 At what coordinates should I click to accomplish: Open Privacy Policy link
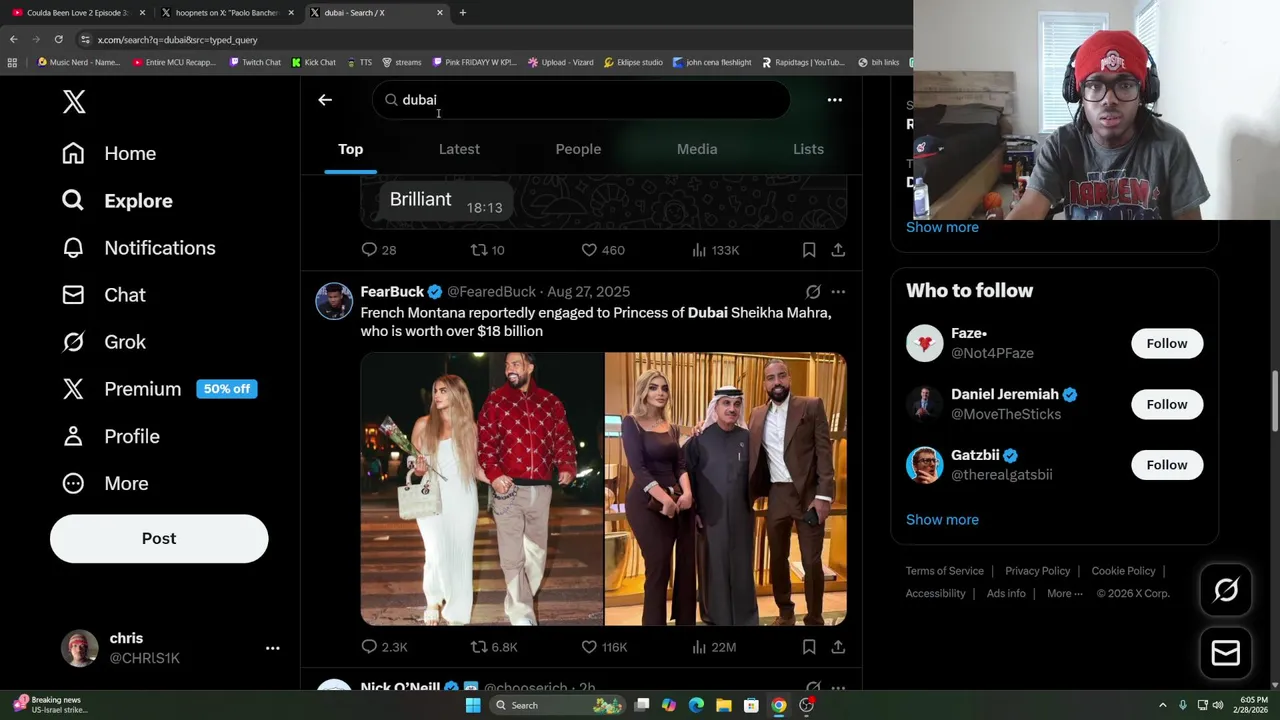1037,571
